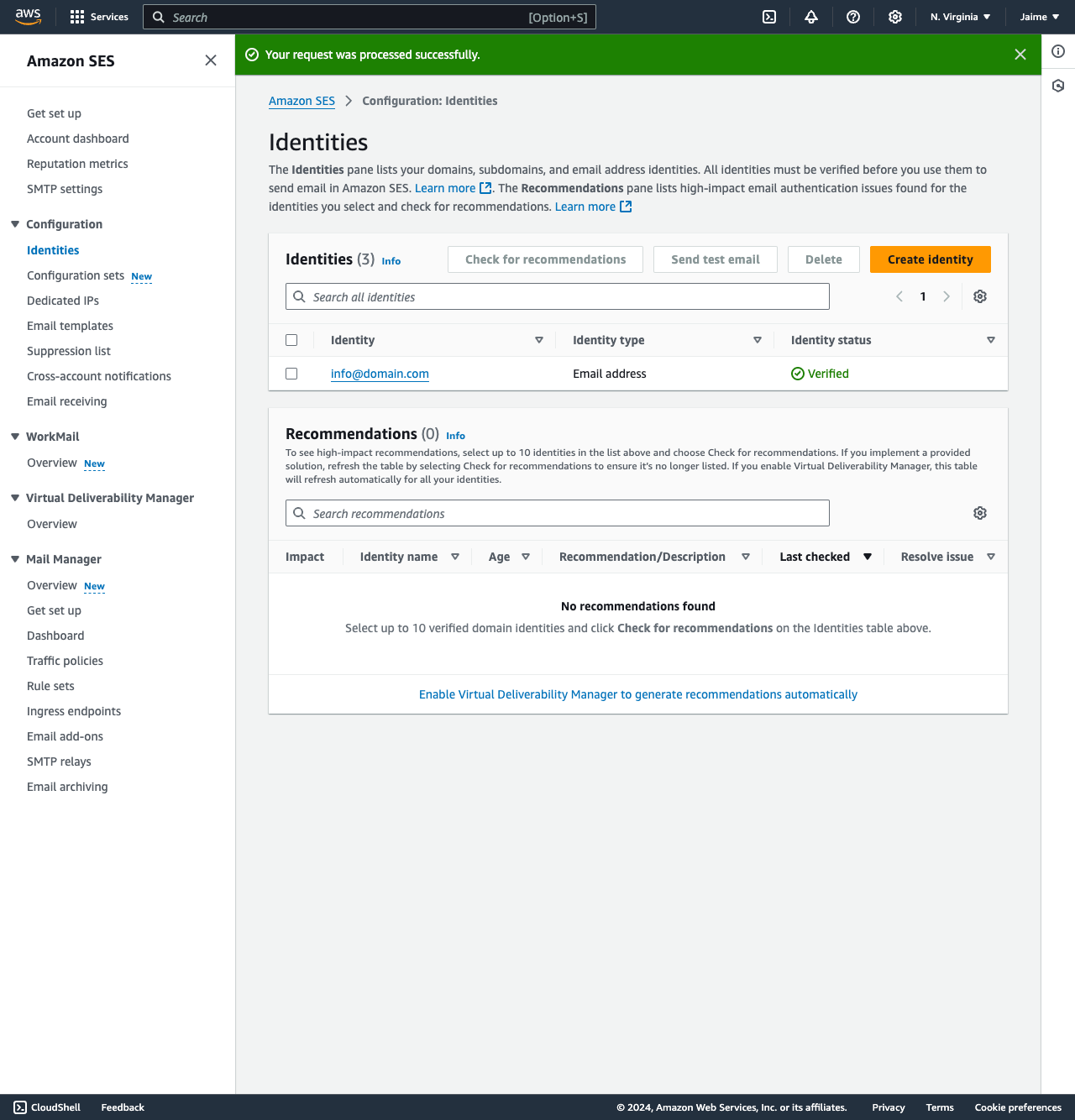Open the CloudShell icon in top bar
Screen dimensions: 1075x1120
[769, 17]
